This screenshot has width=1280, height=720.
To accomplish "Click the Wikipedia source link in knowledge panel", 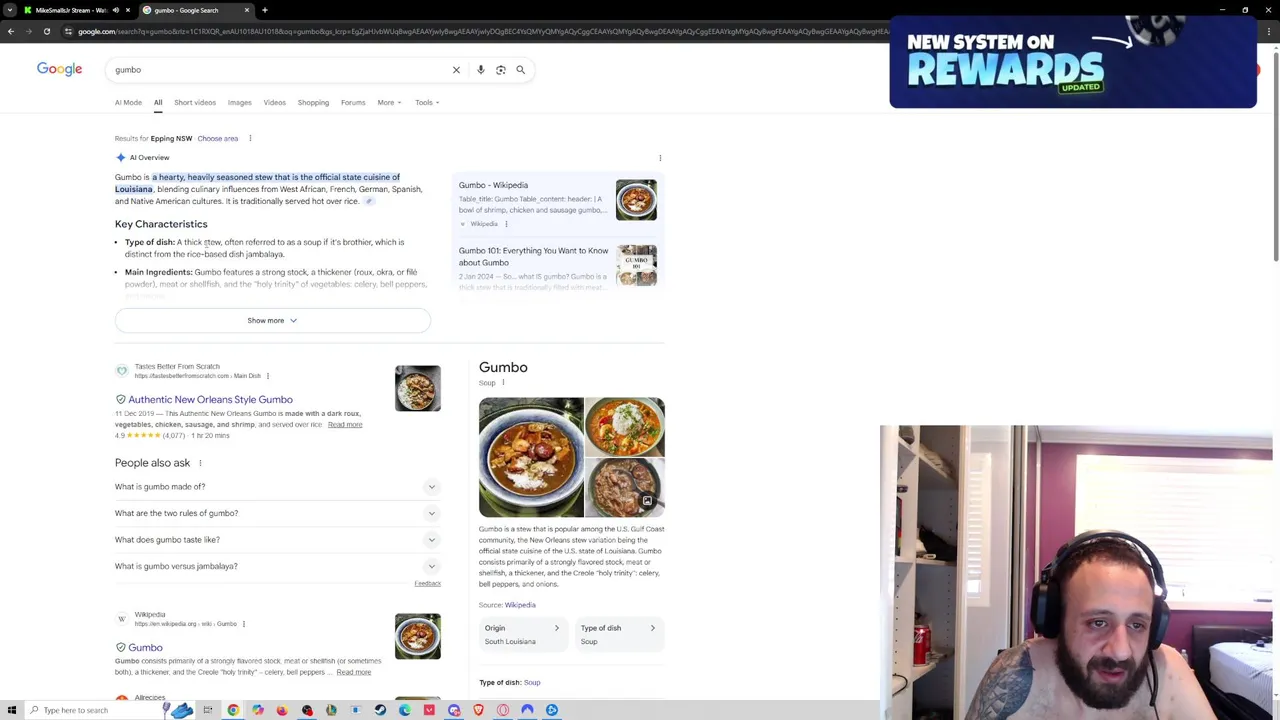I will coord(520,605).
